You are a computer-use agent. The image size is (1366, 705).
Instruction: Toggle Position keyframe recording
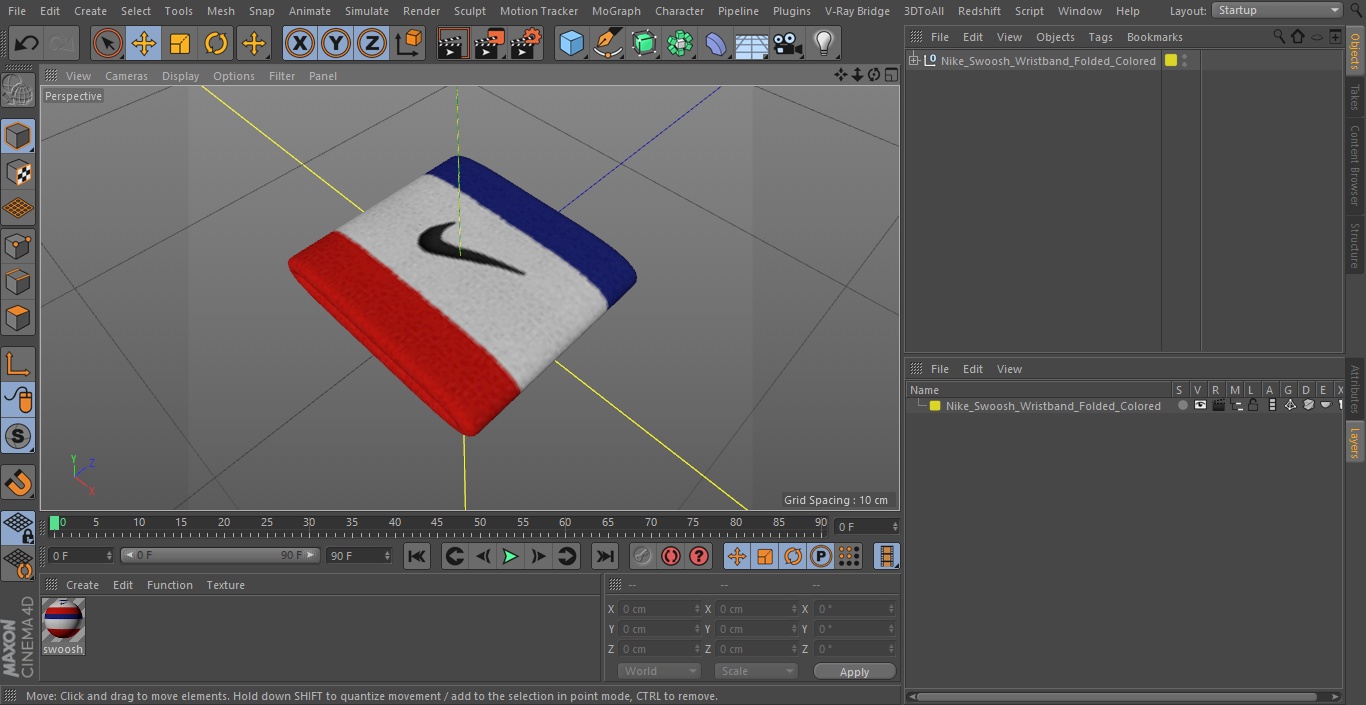pyautogui.click(x=737, y=556)
